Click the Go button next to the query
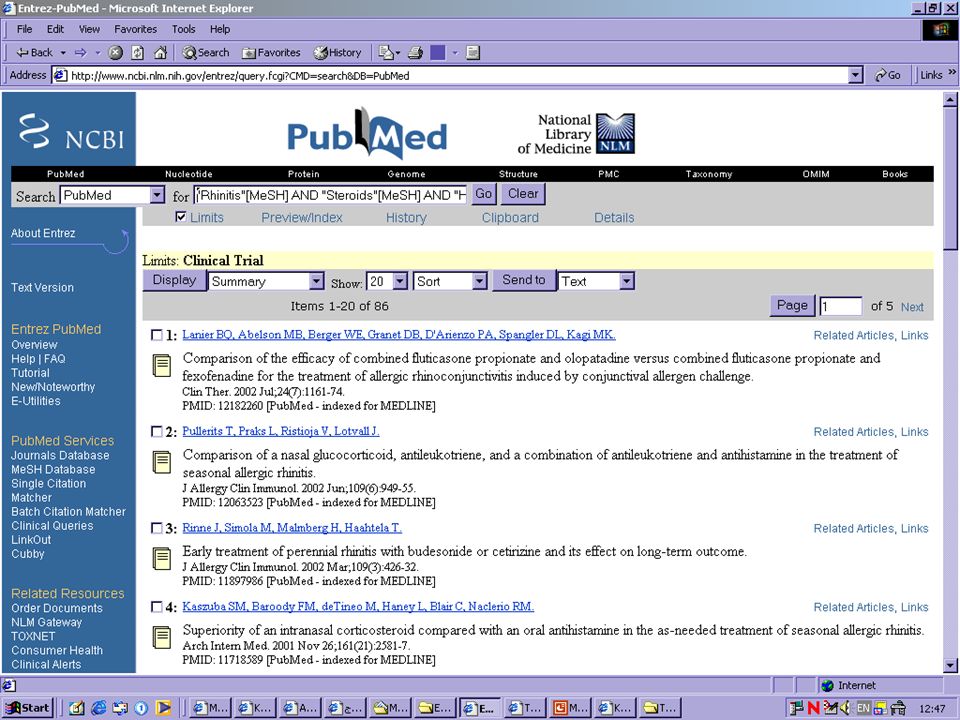Image resolution: width=960 pixels, height=720 pixels. point(484,194)
